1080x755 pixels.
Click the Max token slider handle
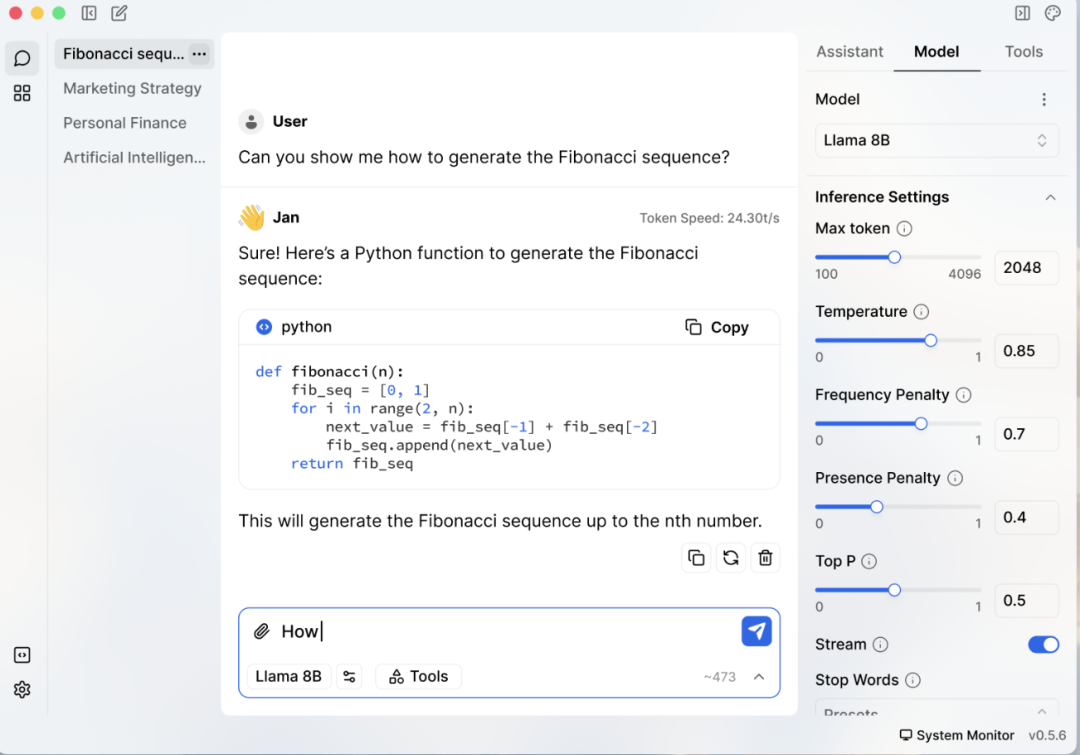pos(894,257)
